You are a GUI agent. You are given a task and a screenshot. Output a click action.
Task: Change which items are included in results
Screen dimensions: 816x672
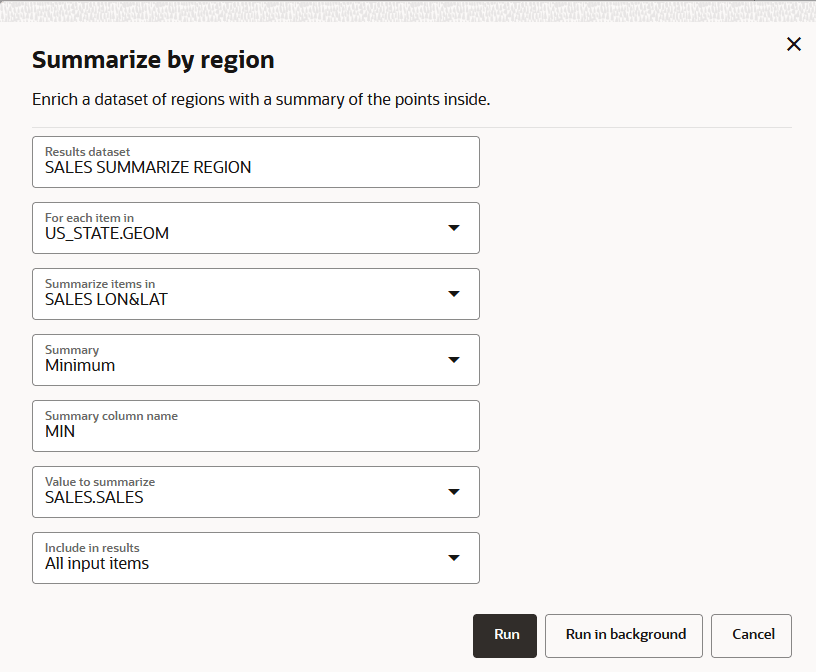pos(454,558)
